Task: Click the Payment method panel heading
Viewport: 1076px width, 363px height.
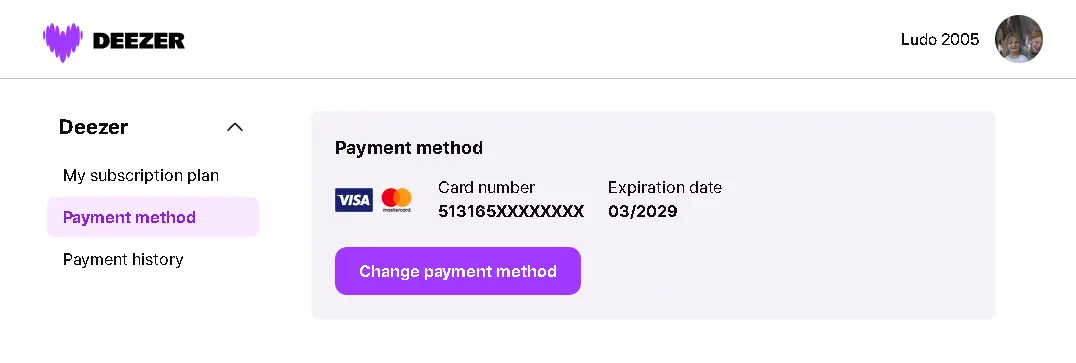Action: 409,148
